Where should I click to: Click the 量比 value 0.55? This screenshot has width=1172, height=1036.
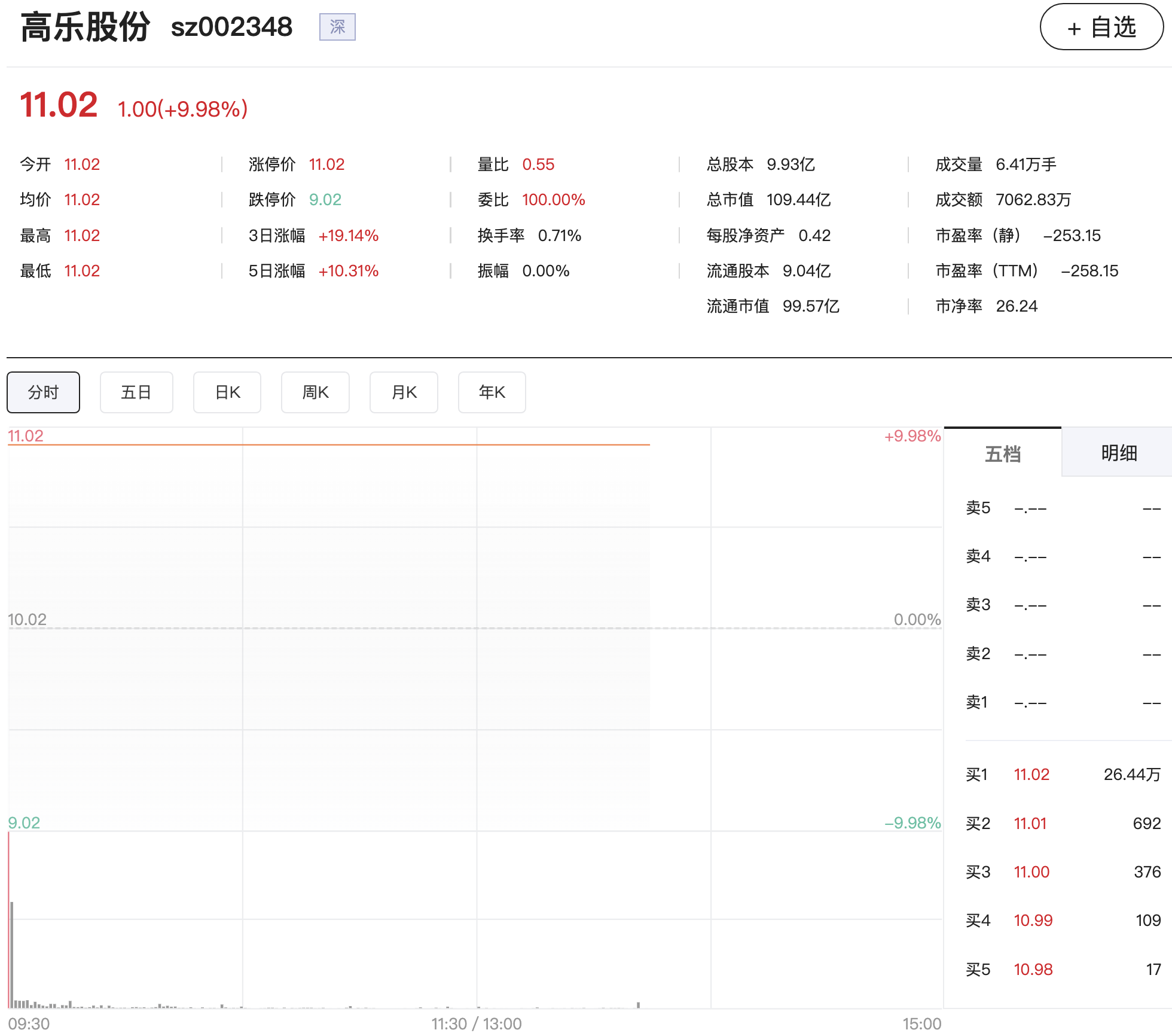click(x=538, y=164)
